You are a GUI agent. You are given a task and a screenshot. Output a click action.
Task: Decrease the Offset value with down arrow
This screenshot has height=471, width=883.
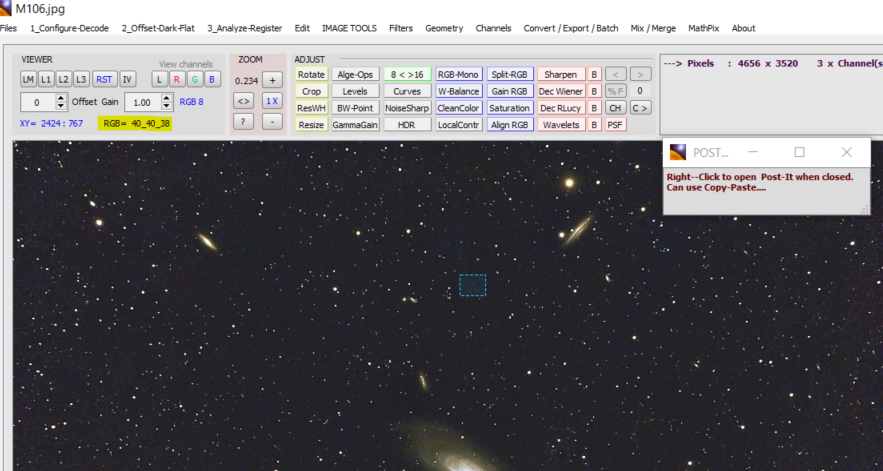(x=61, y=106)
